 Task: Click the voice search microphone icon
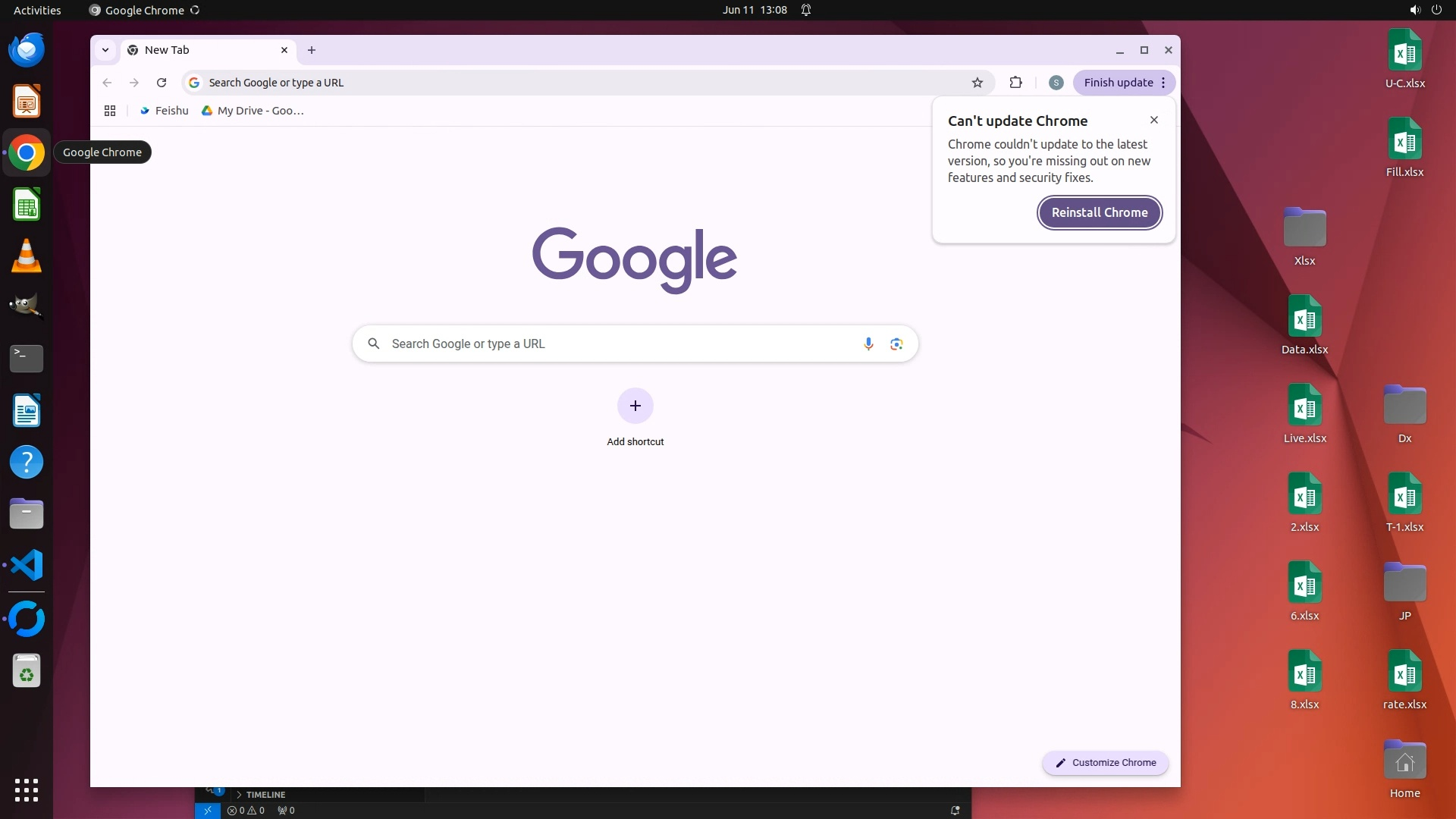coord(868,344)
